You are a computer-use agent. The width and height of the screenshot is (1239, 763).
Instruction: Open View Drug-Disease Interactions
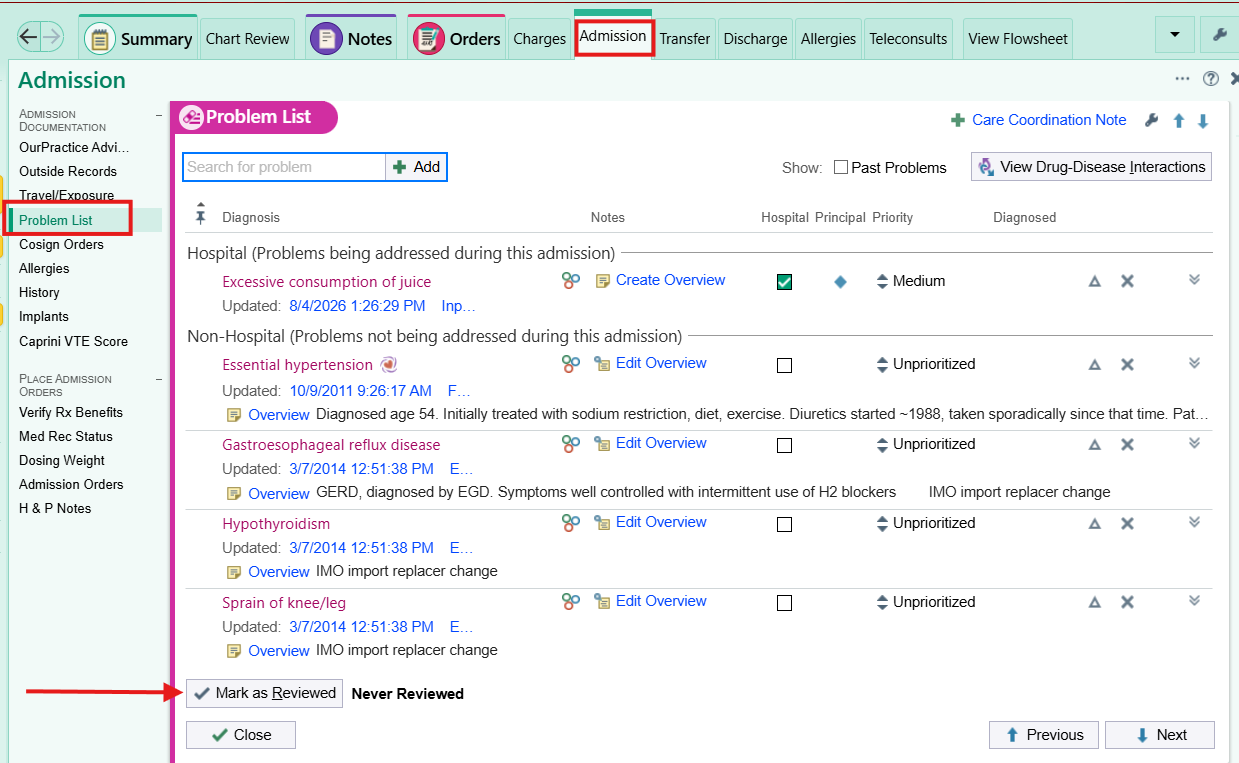click(1091, 167)
